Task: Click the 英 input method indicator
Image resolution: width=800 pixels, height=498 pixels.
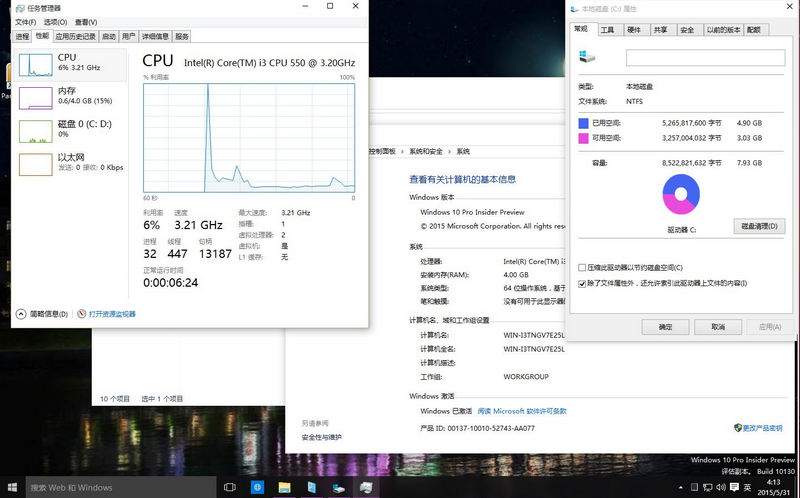Action: click(x=747, y=487)
